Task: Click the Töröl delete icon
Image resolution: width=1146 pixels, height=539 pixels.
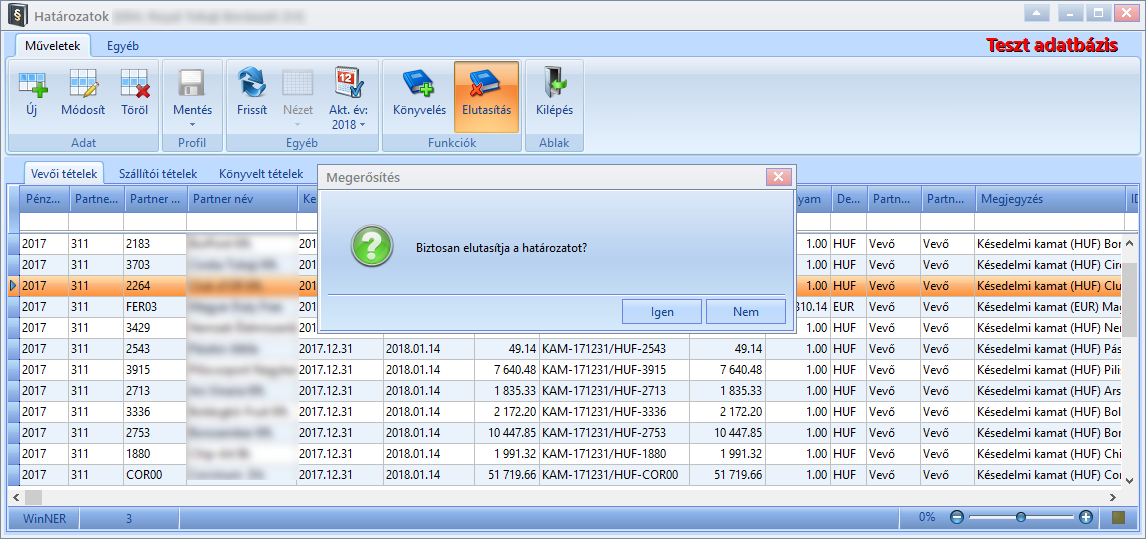Action: tap(134, 83)
